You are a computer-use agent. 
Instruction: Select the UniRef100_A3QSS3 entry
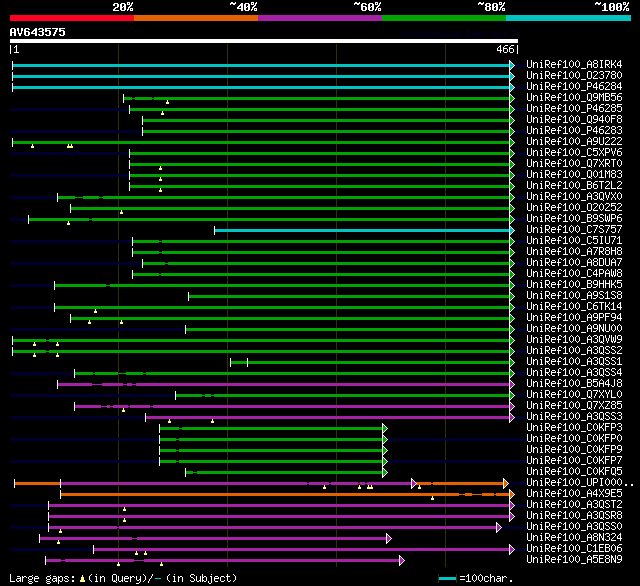(574, 417)
